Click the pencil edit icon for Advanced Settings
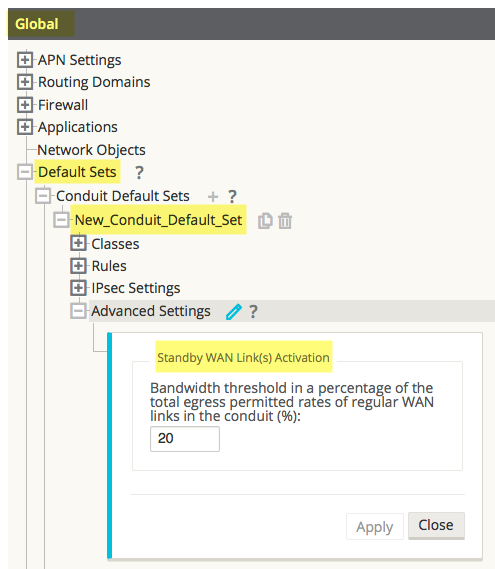Viewport: 495px width, 569px height. pos(233,312)
